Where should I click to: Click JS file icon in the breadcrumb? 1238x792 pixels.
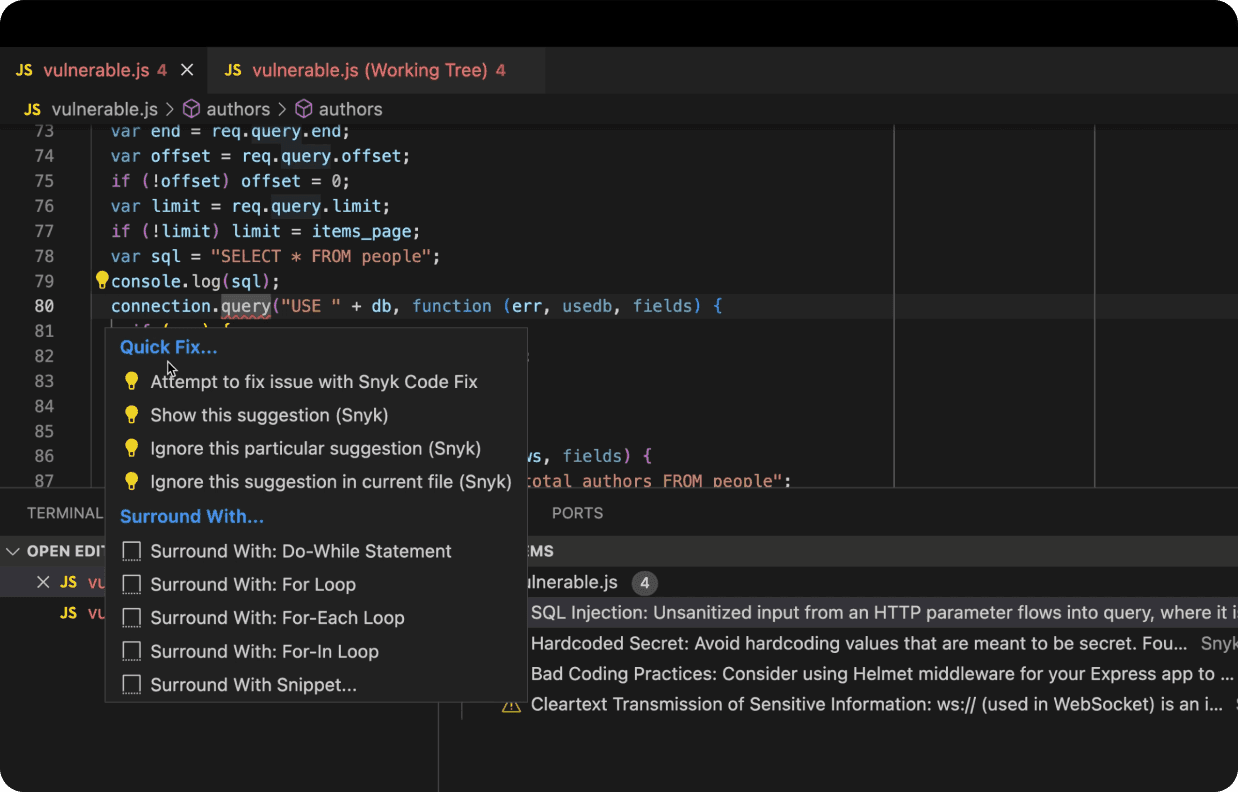[x=32, y=109]
